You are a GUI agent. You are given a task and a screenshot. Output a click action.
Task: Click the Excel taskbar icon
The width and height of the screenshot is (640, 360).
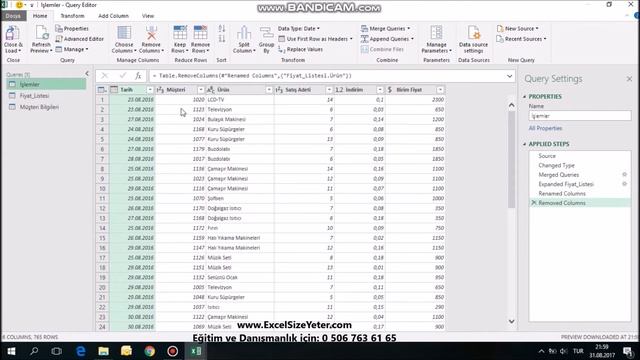(x=196, y=351)
